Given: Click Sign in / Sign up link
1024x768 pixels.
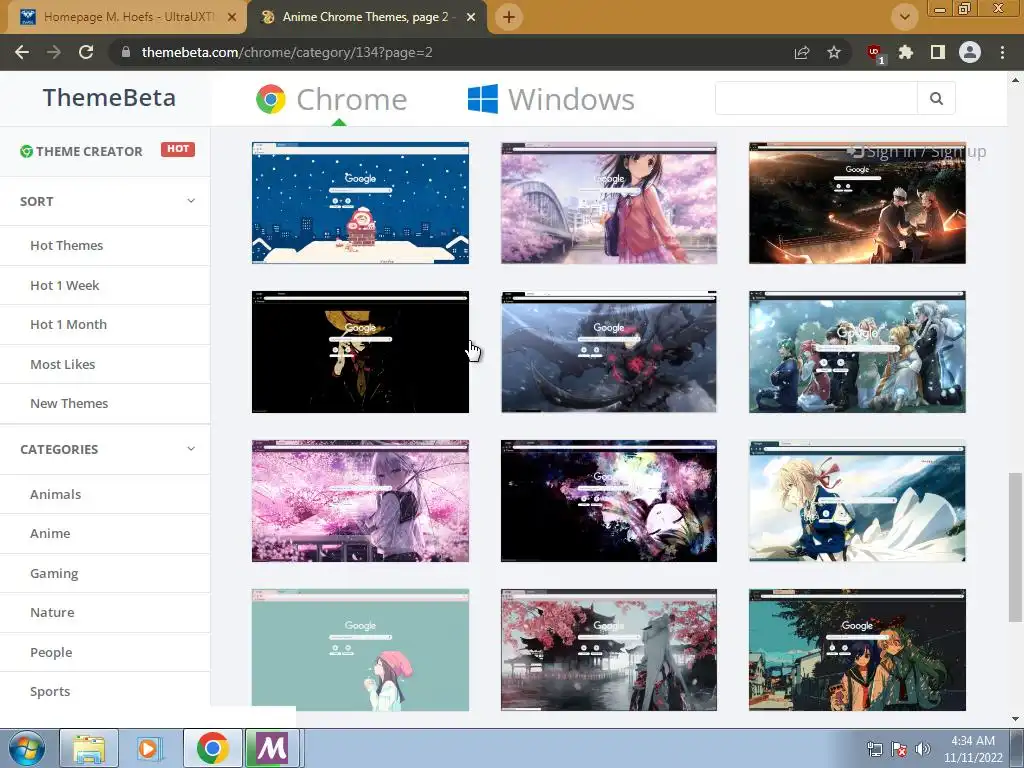Looking at the screenshot, I should (x=916, y=152).
